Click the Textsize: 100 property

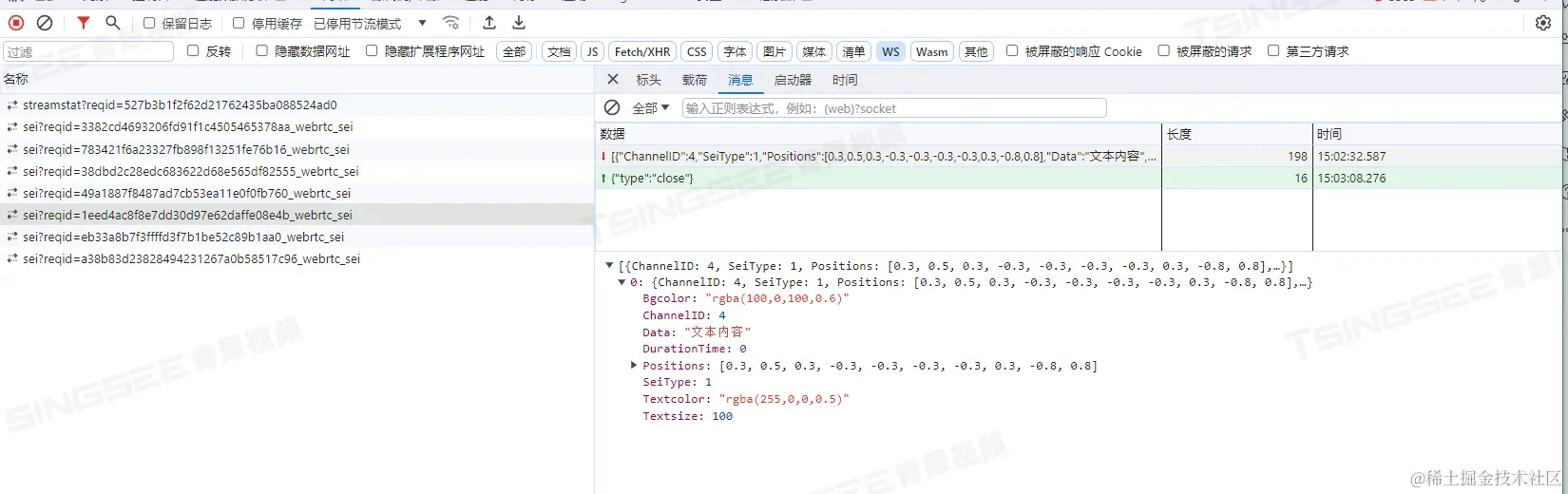coord(688,416)
